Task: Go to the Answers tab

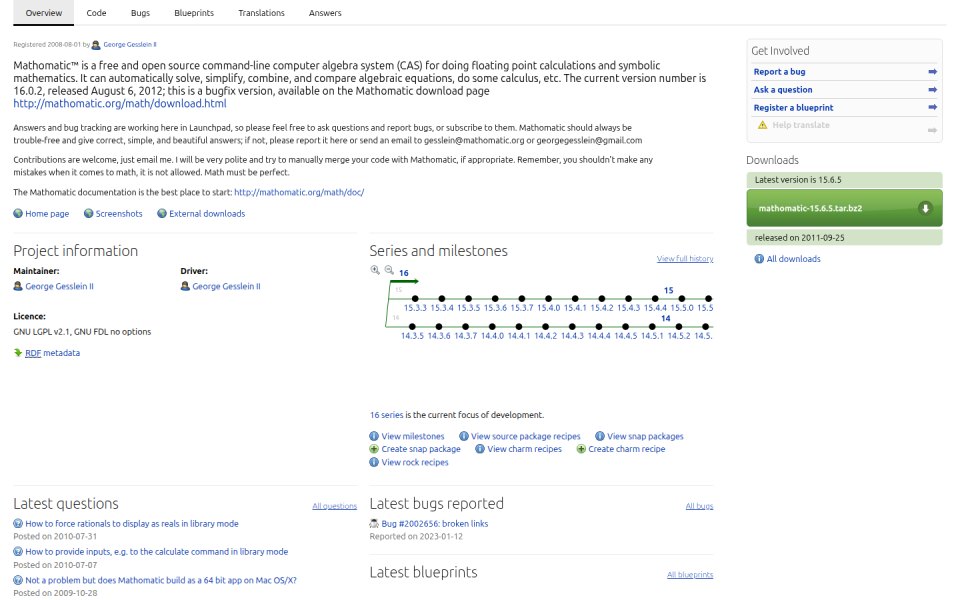Action: tap(325, 13)
